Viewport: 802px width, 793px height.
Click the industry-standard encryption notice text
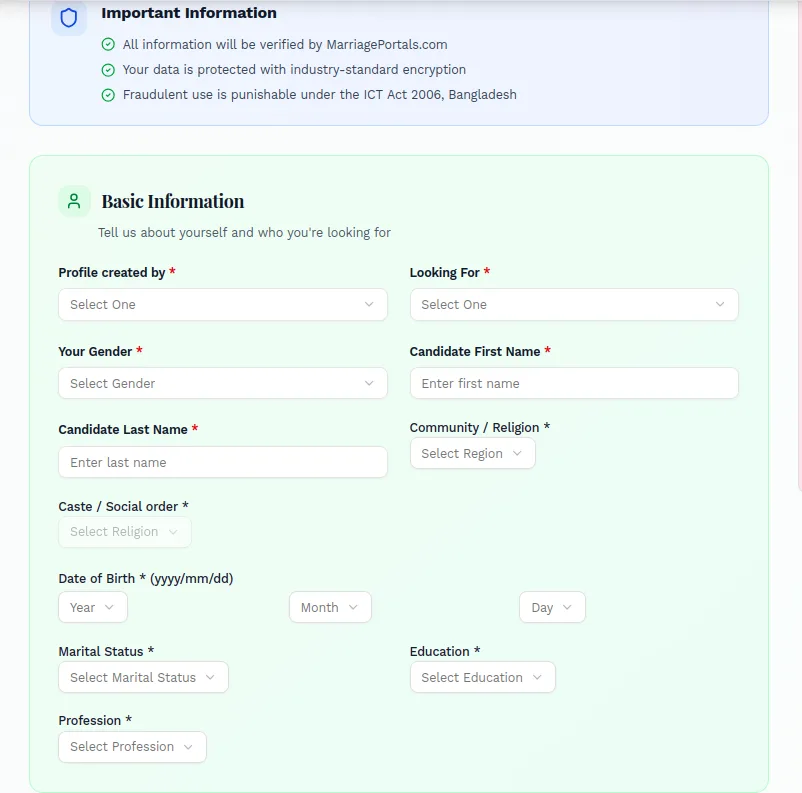point(294,70)
